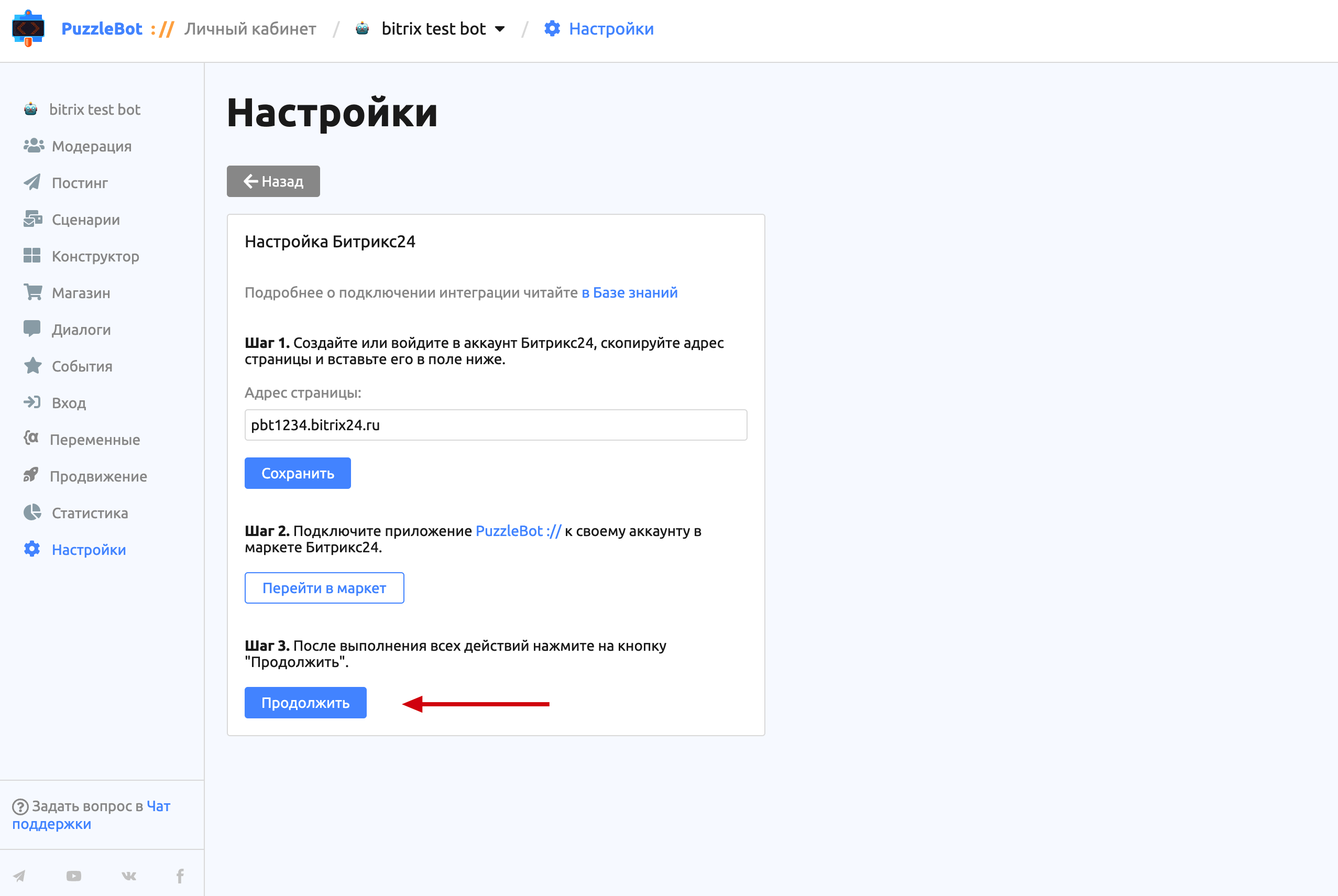Click the Магазин shopping cart icon
The height and width of the screenshot is (896, 1338).
tap(33, 292)
